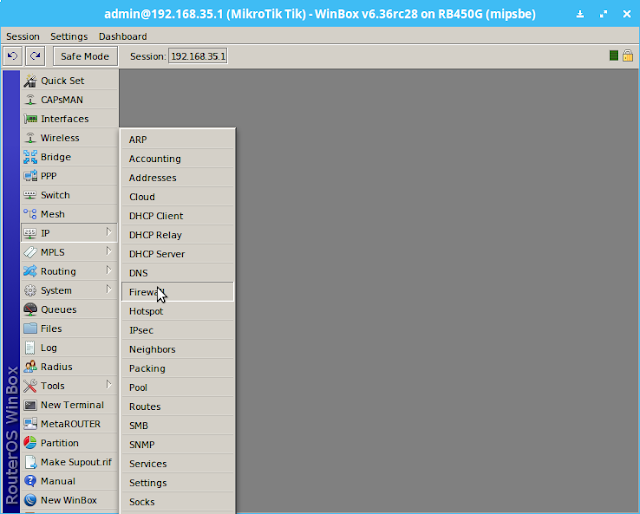The width and height of the screenshot is (640, 514).
Task: Select DNS from the IP submenu
Action: point(178,273)
